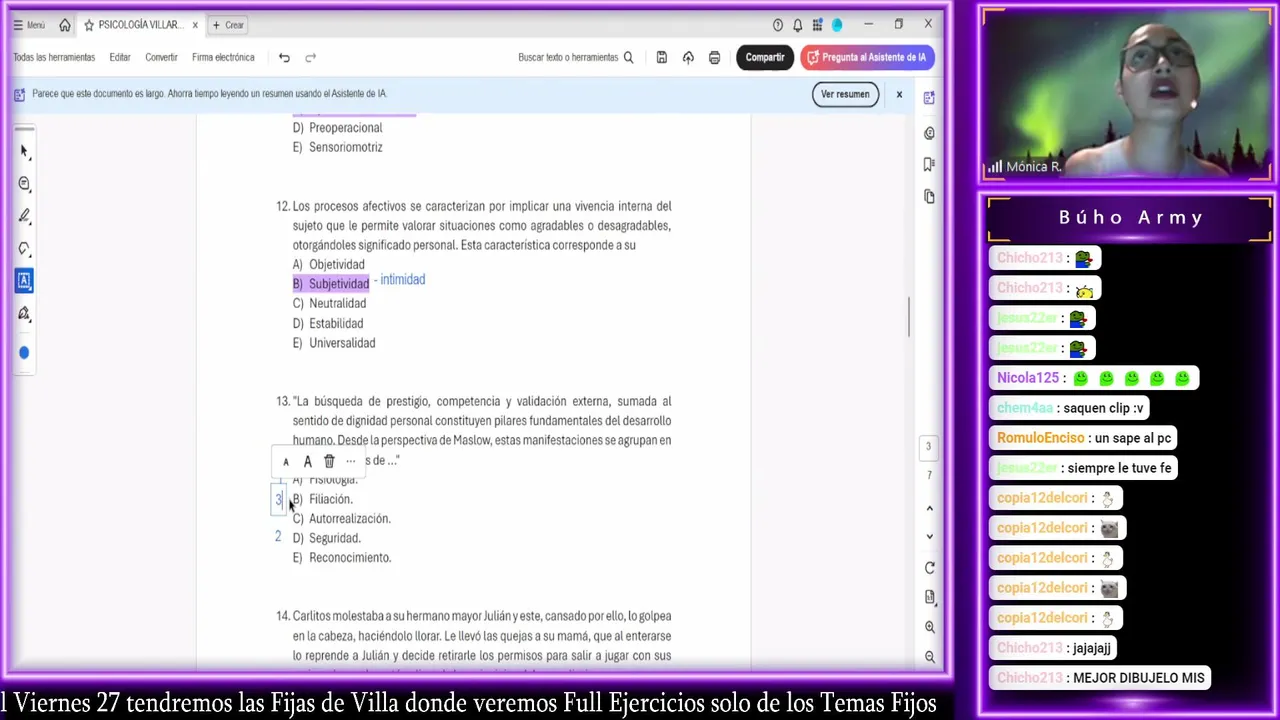
Task: Click the Compartir button
Action: point(765,57)
